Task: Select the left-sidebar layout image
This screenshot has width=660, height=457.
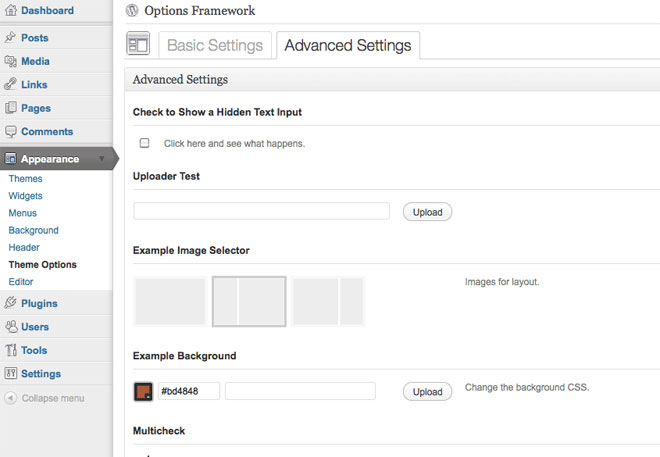Action: [x=249, y=301]
